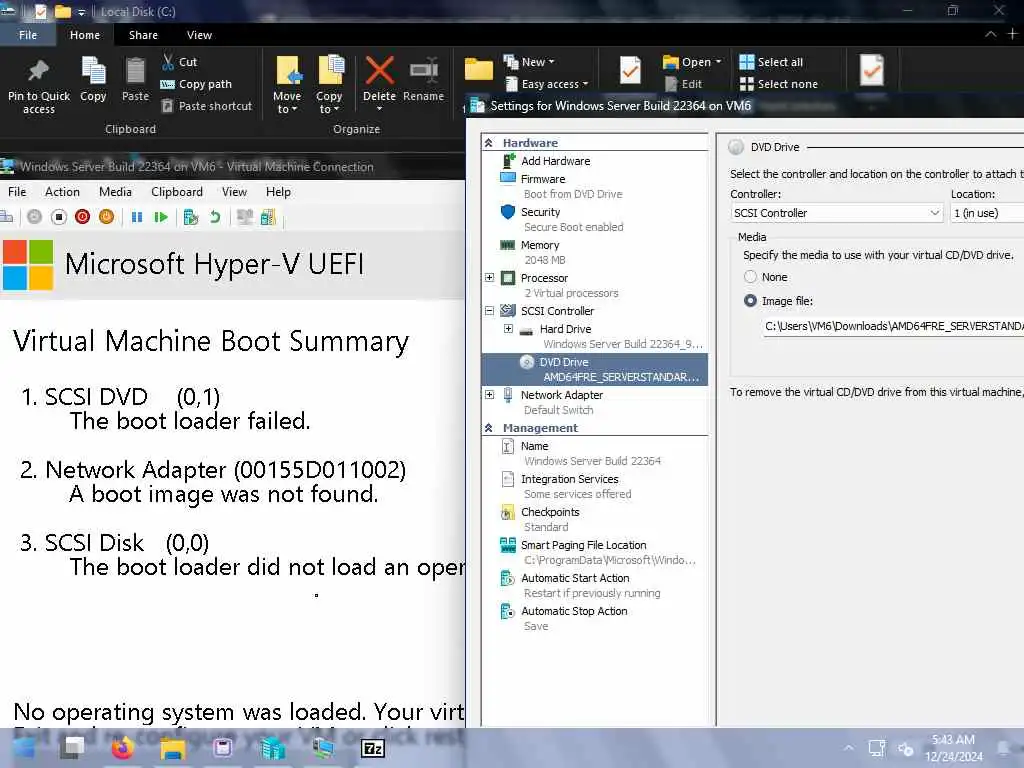Click the Rename icon in Explorer ribbon
This screenshot has height=768, width=1024.
[x=423, y=80]
